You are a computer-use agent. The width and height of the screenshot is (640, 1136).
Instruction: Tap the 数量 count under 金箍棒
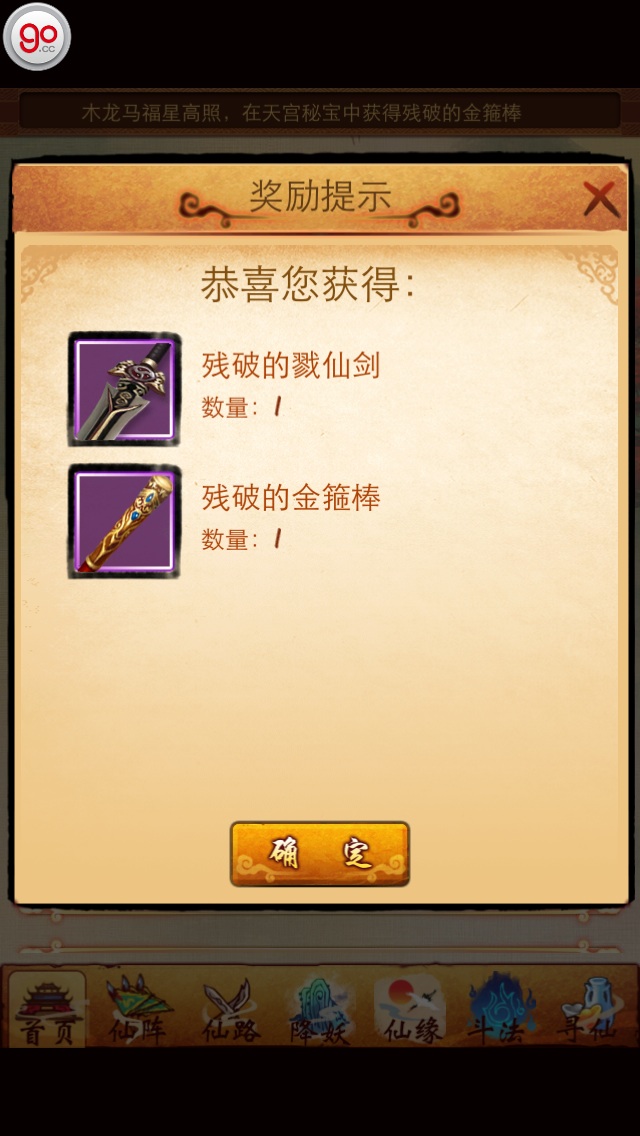coord(241,539)
